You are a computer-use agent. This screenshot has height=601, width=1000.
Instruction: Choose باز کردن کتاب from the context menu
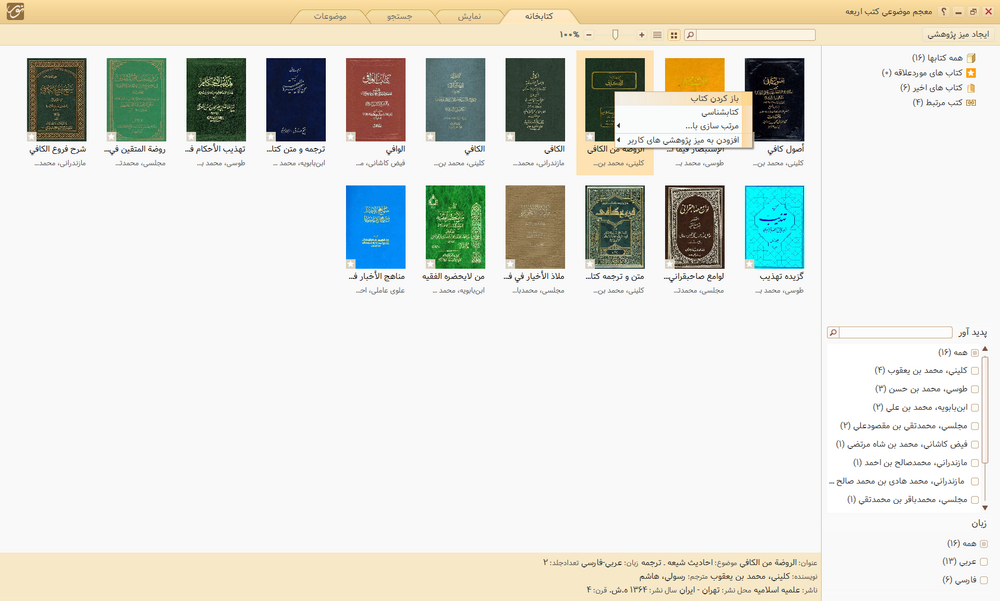(x=683, y=99)
